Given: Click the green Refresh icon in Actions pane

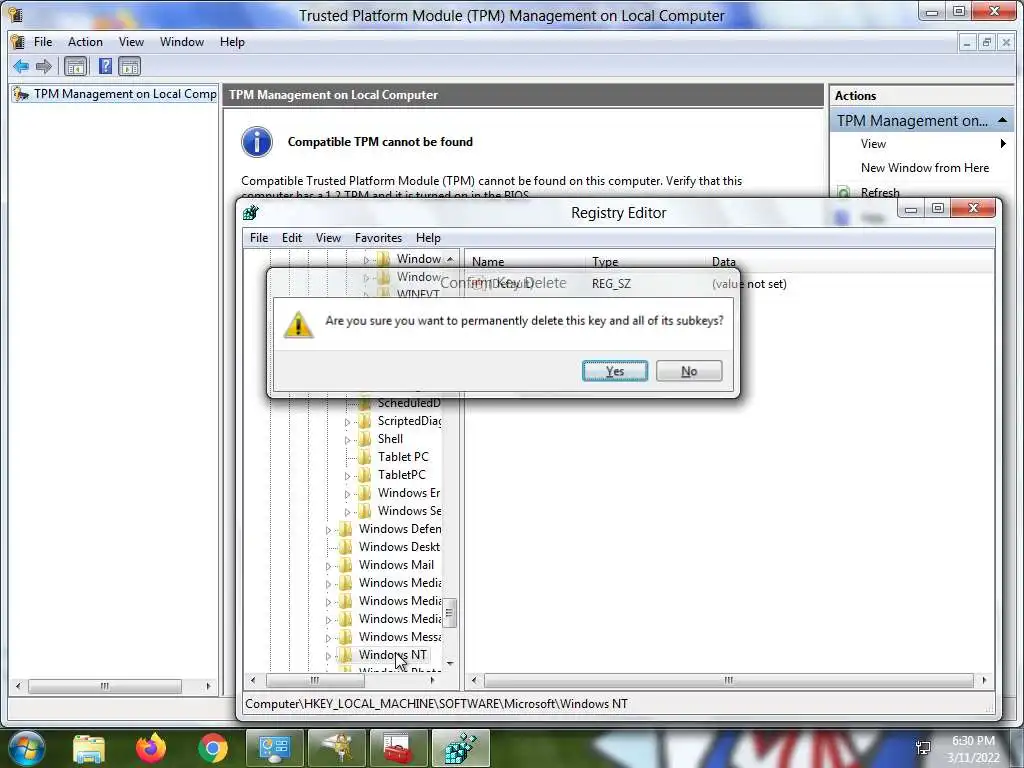Looking at the screenshot, I should tap(844, 193).
